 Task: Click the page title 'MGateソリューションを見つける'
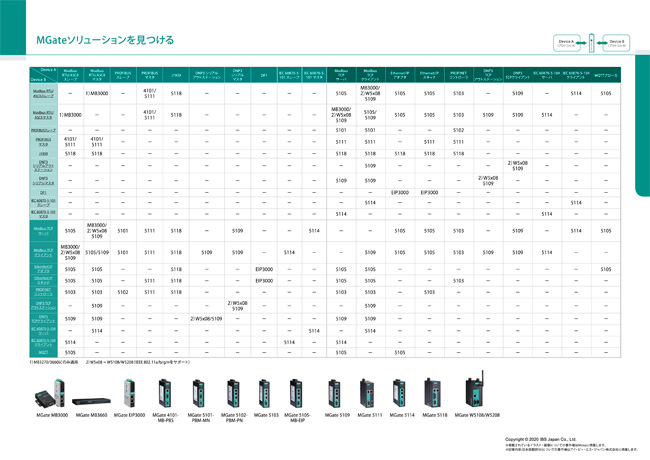coord(105,40)
